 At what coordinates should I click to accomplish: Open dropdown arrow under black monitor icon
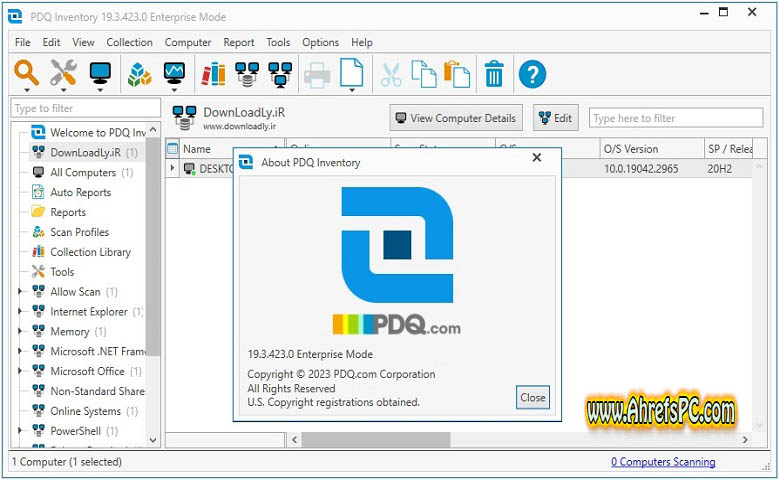(100, 91)
